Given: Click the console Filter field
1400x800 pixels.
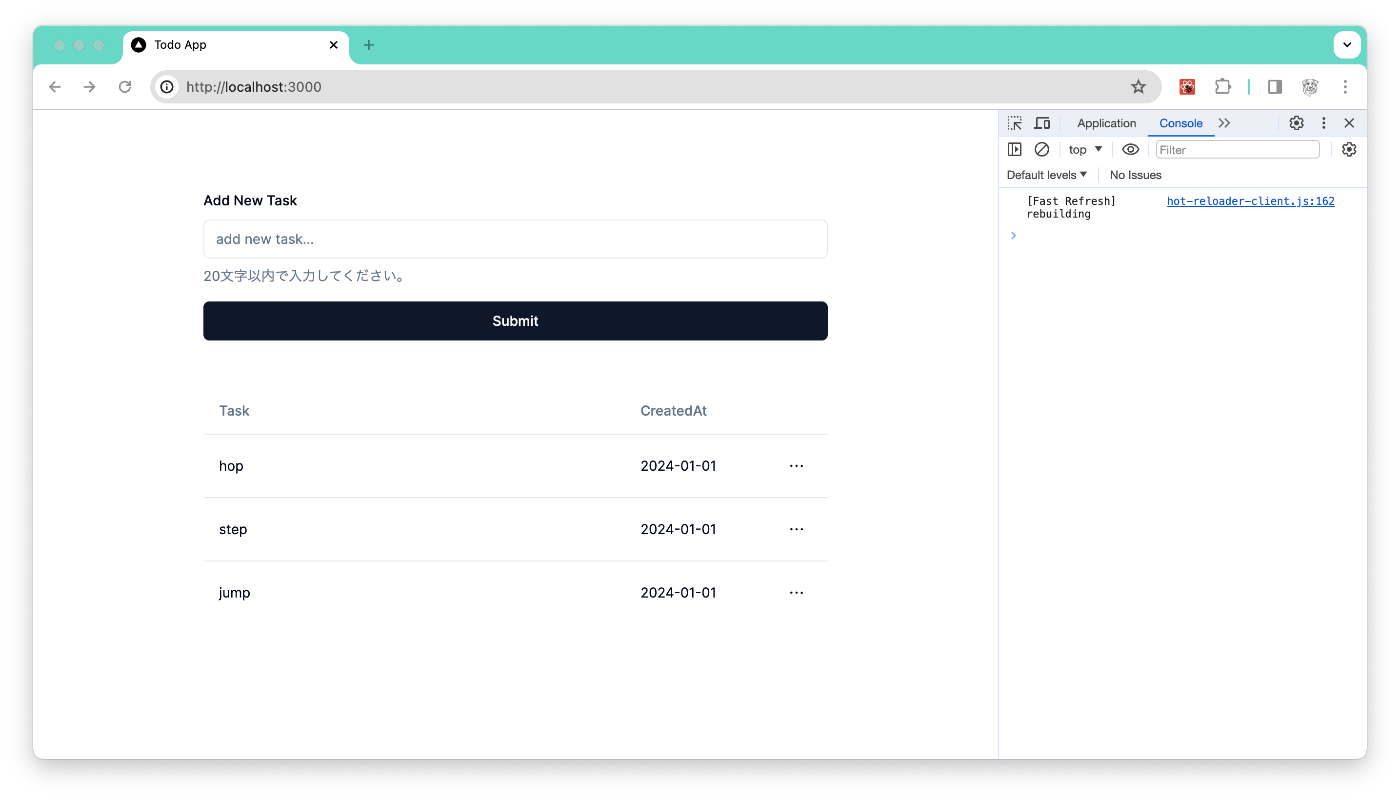Looking at the screenshot, I should click(x=1238, y=149).
